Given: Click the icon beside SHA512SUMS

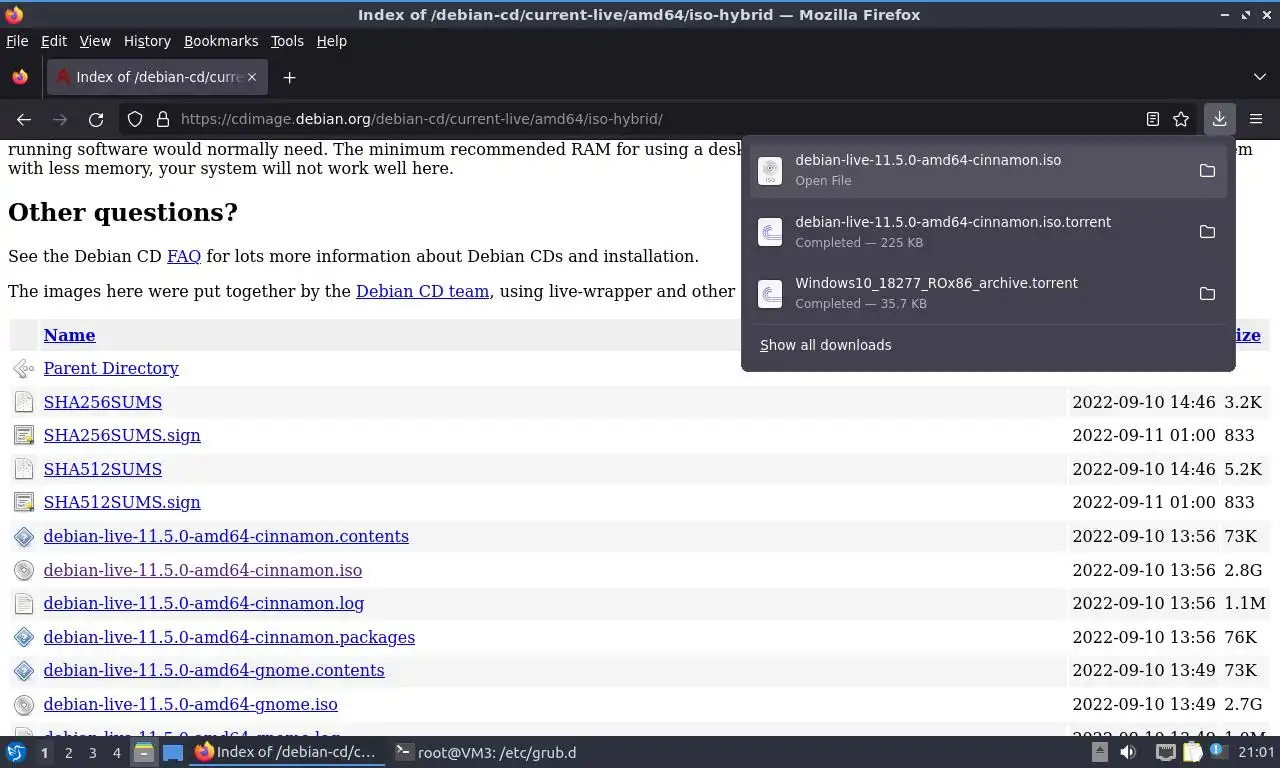Looking at the screenshot, I should 24,470.
